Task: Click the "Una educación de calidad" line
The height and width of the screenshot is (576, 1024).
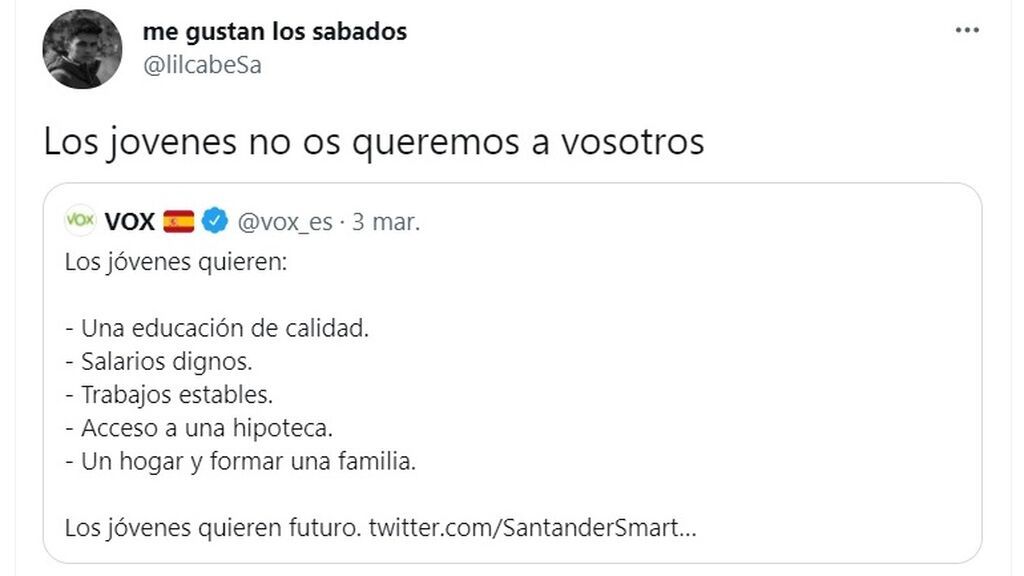Action: (216, 328)
